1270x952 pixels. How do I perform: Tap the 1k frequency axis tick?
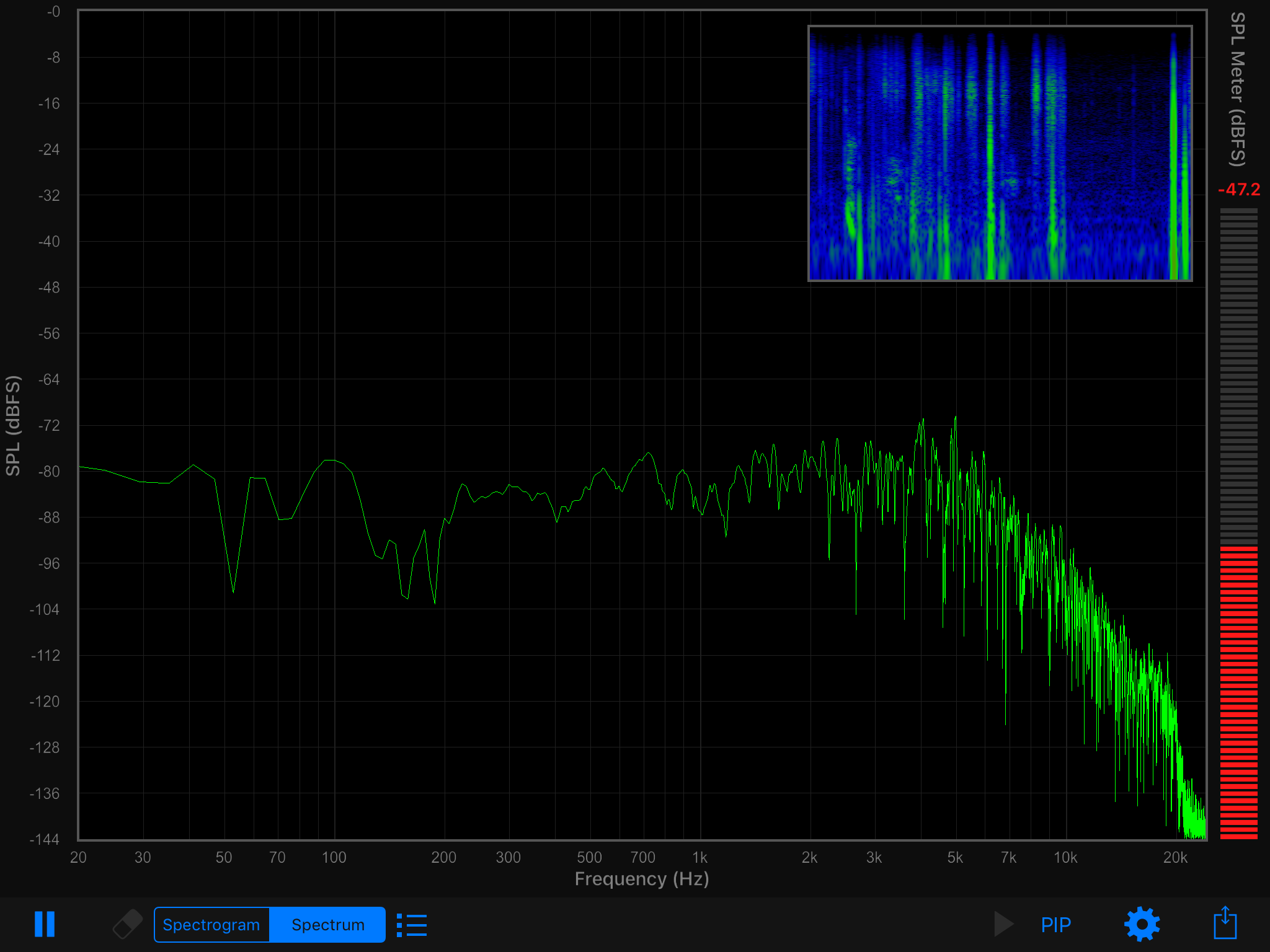click(699, 857)
